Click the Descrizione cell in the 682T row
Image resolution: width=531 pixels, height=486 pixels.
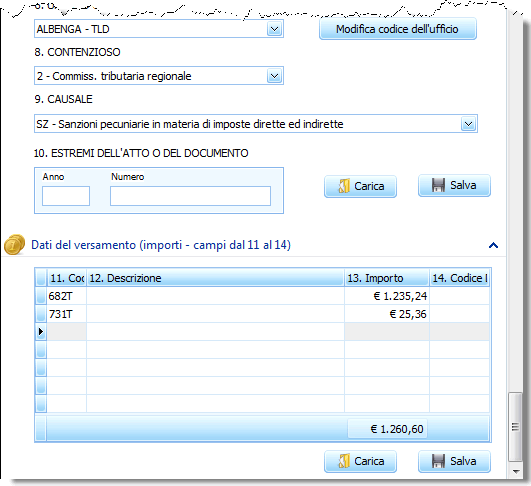pyautogui.click(x=215, y=296)
